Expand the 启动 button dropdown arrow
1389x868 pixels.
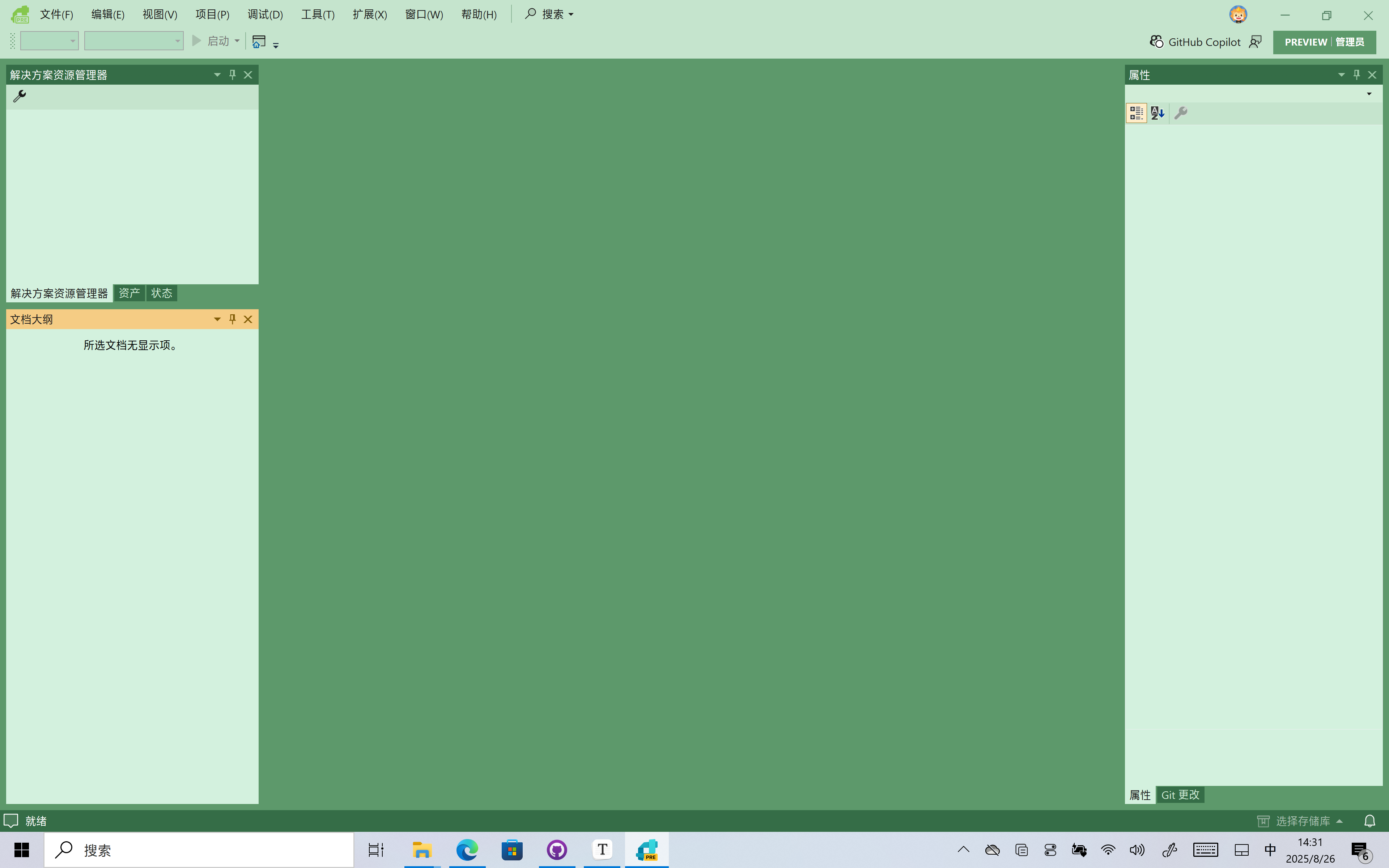pos(237,41)
